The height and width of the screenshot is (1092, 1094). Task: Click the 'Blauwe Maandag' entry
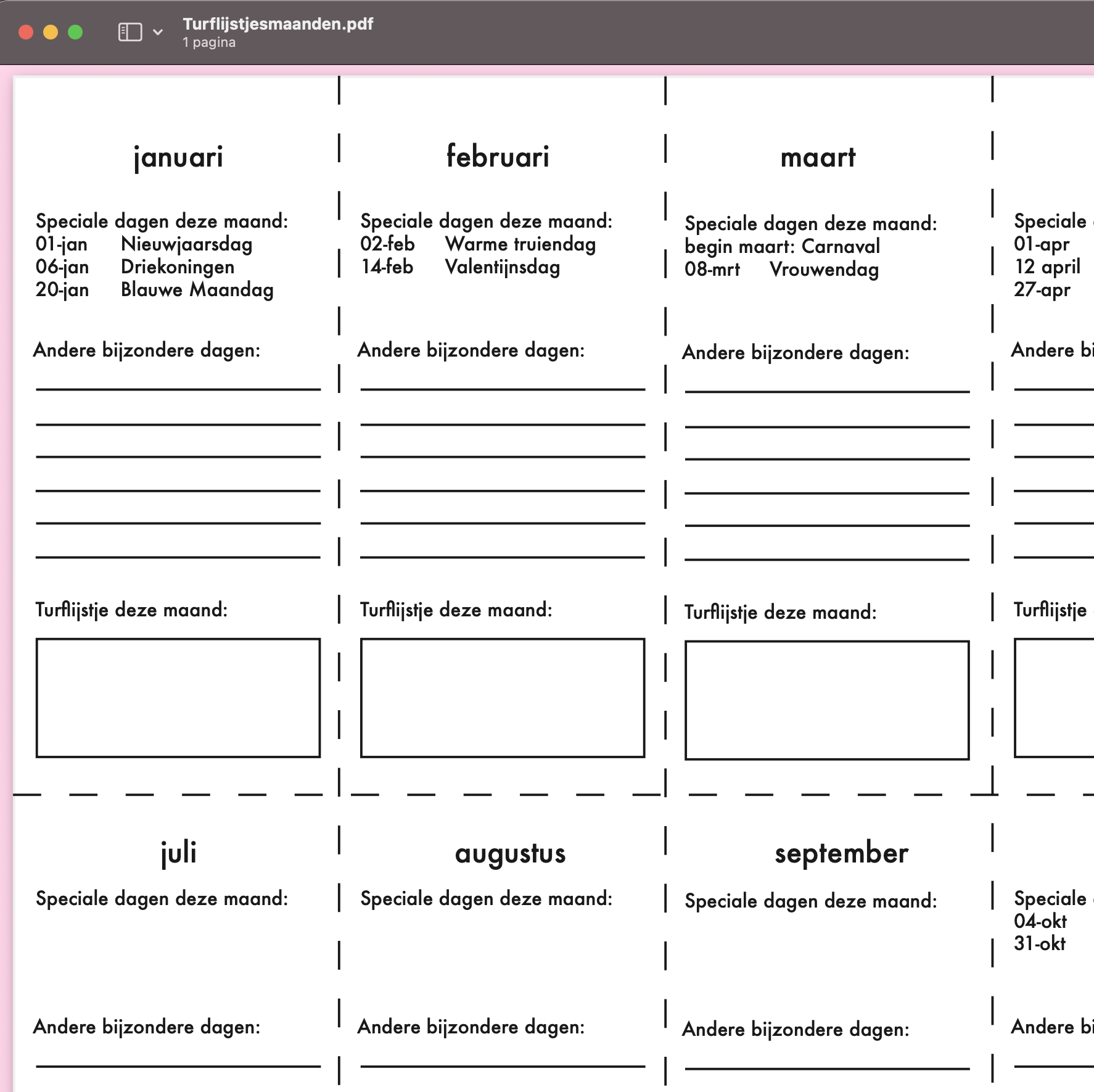(197, 290)
